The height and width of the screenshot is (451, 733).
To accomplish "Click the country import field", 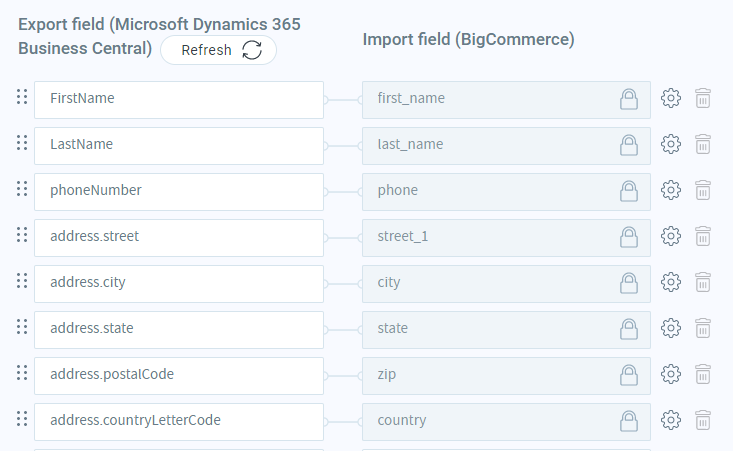I will (x=506, y=422).
